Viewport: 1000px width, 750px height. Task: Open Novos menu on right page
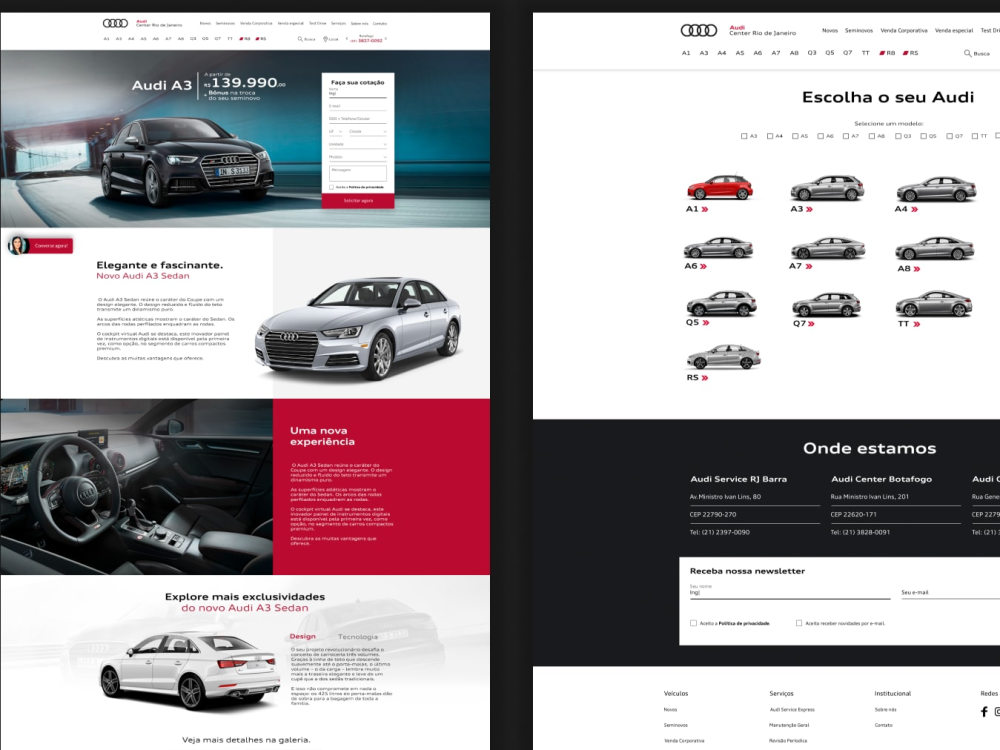point(830,31)
